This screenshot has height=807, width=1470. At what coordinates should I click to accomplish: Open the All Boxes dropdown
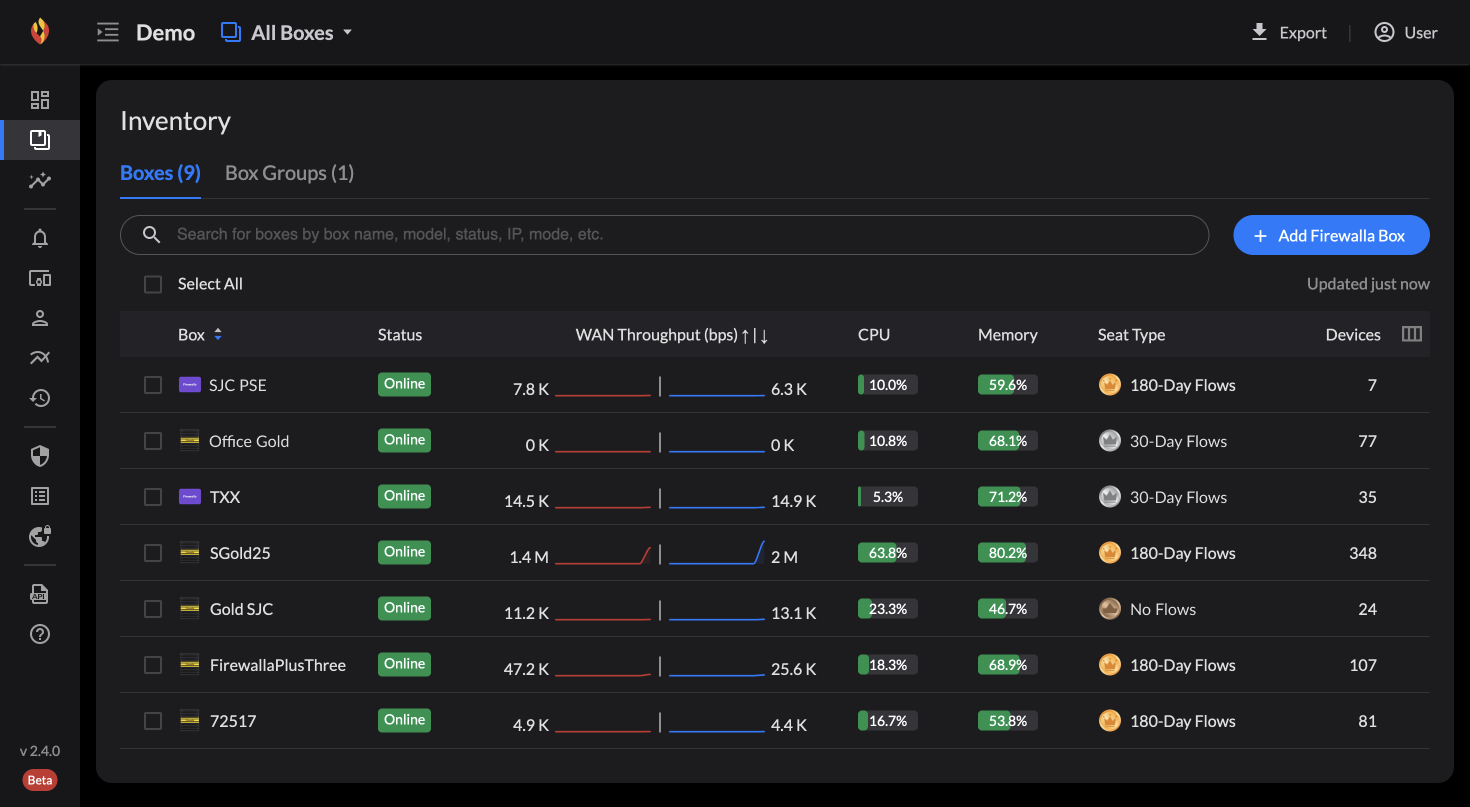point(287,33)
